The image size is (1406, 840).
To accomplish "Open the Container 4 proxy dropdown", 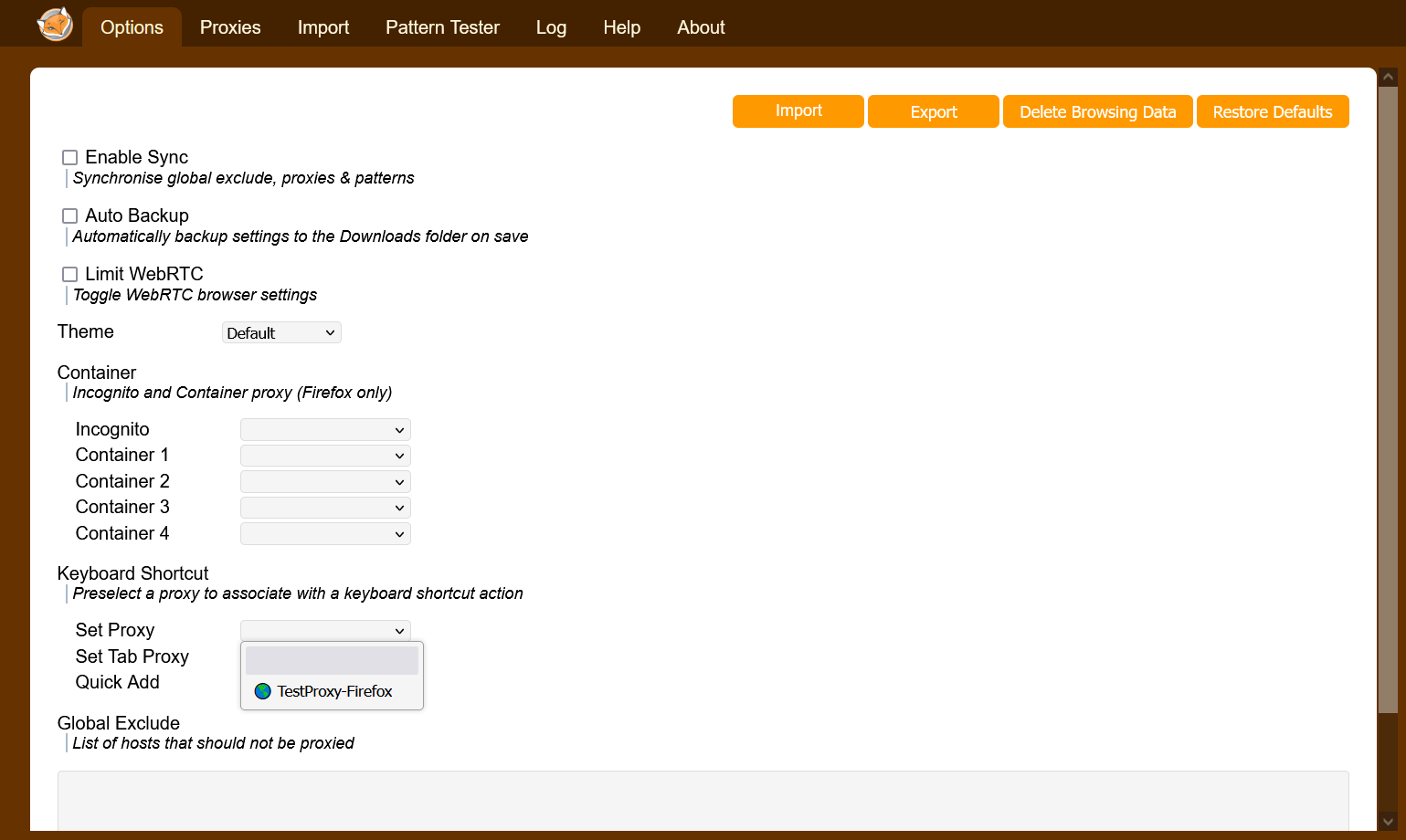I will click(325, 533).
